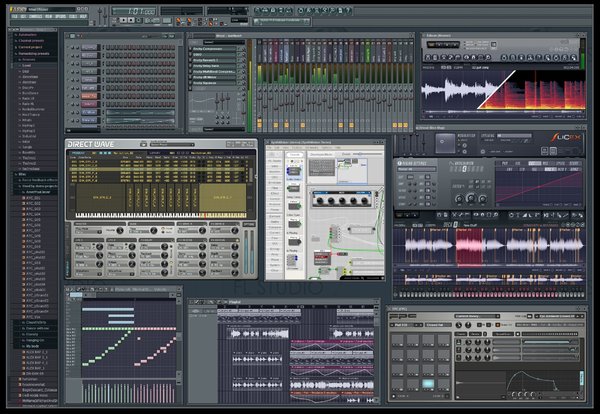Click the highlighted cyan pad in FPC
The height and width of the screenshot is (414, 600).
point(428,383)
